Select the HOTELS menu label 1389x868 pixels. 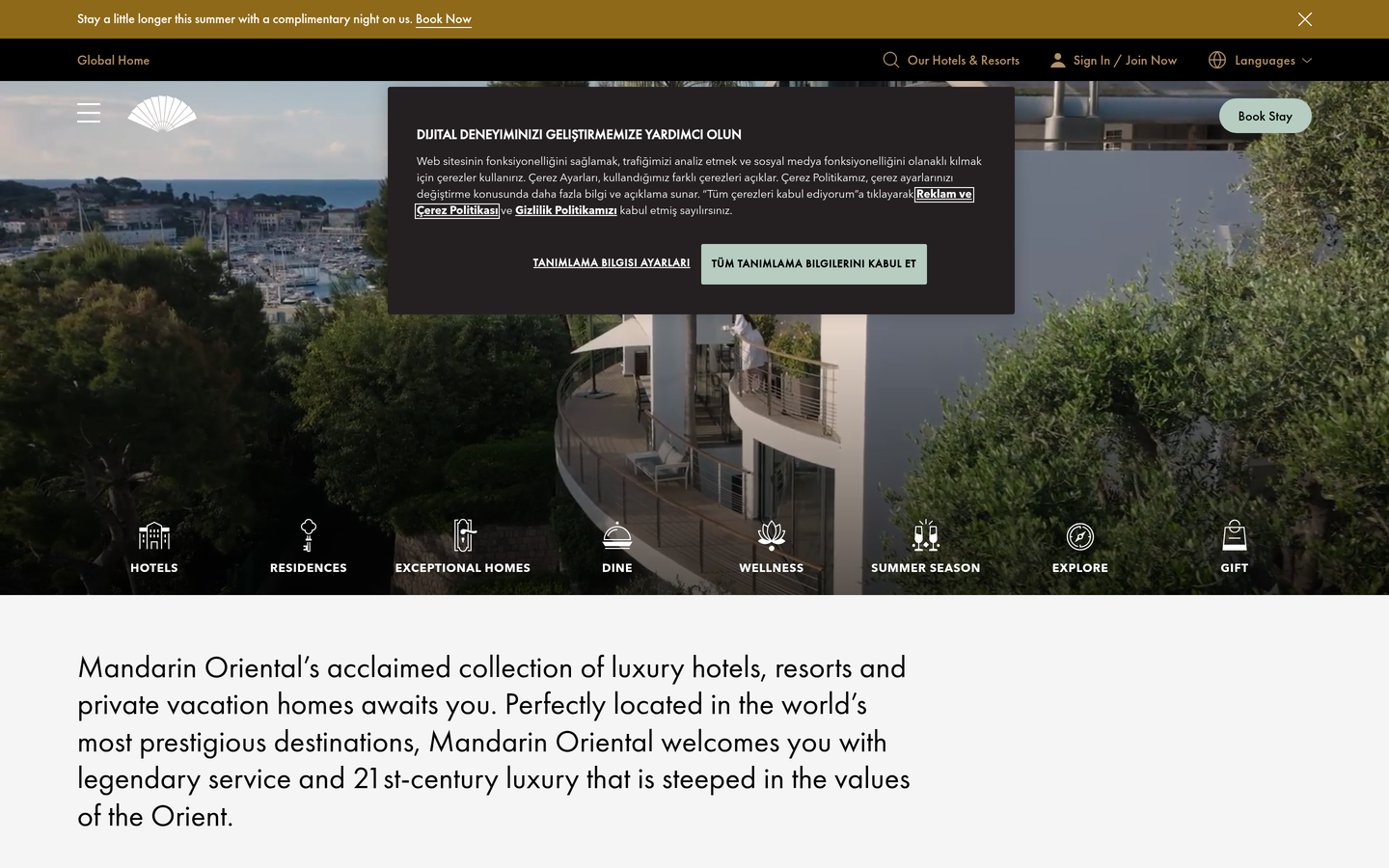pos(154,568)
